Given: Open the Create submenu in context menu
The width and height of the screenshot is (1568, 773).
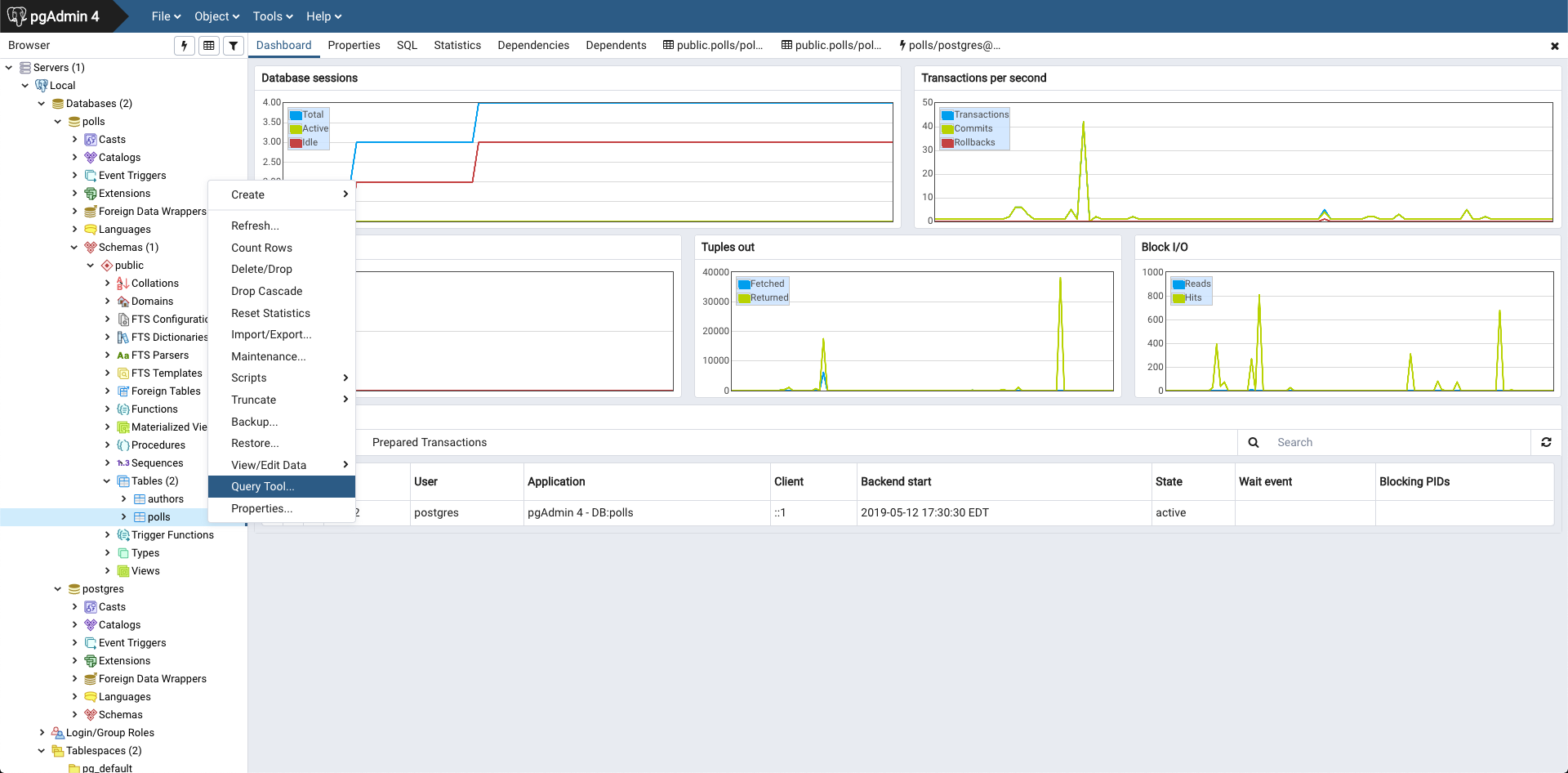Looking at the screenshot, I should [282, 194].
